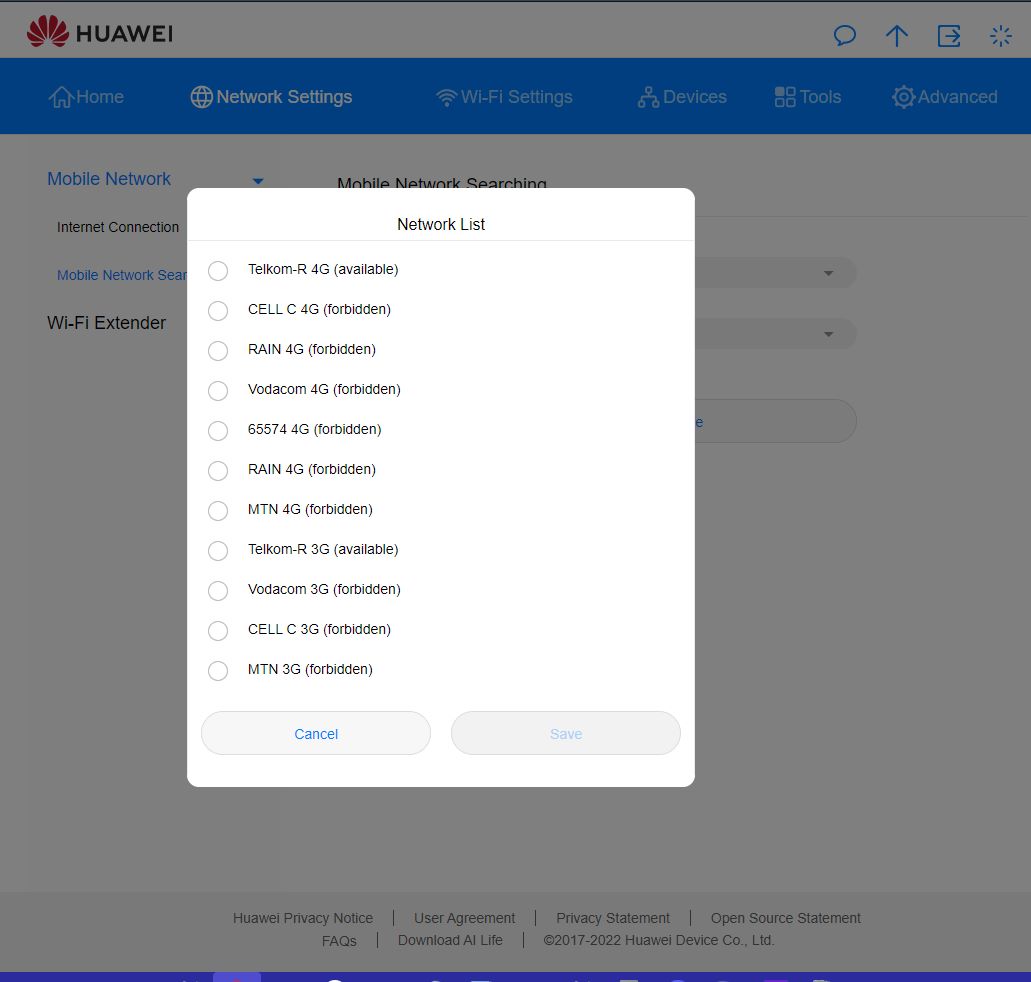
Task: Select MTN 4G (forbidden) radio button
Action: click(218, 510)
